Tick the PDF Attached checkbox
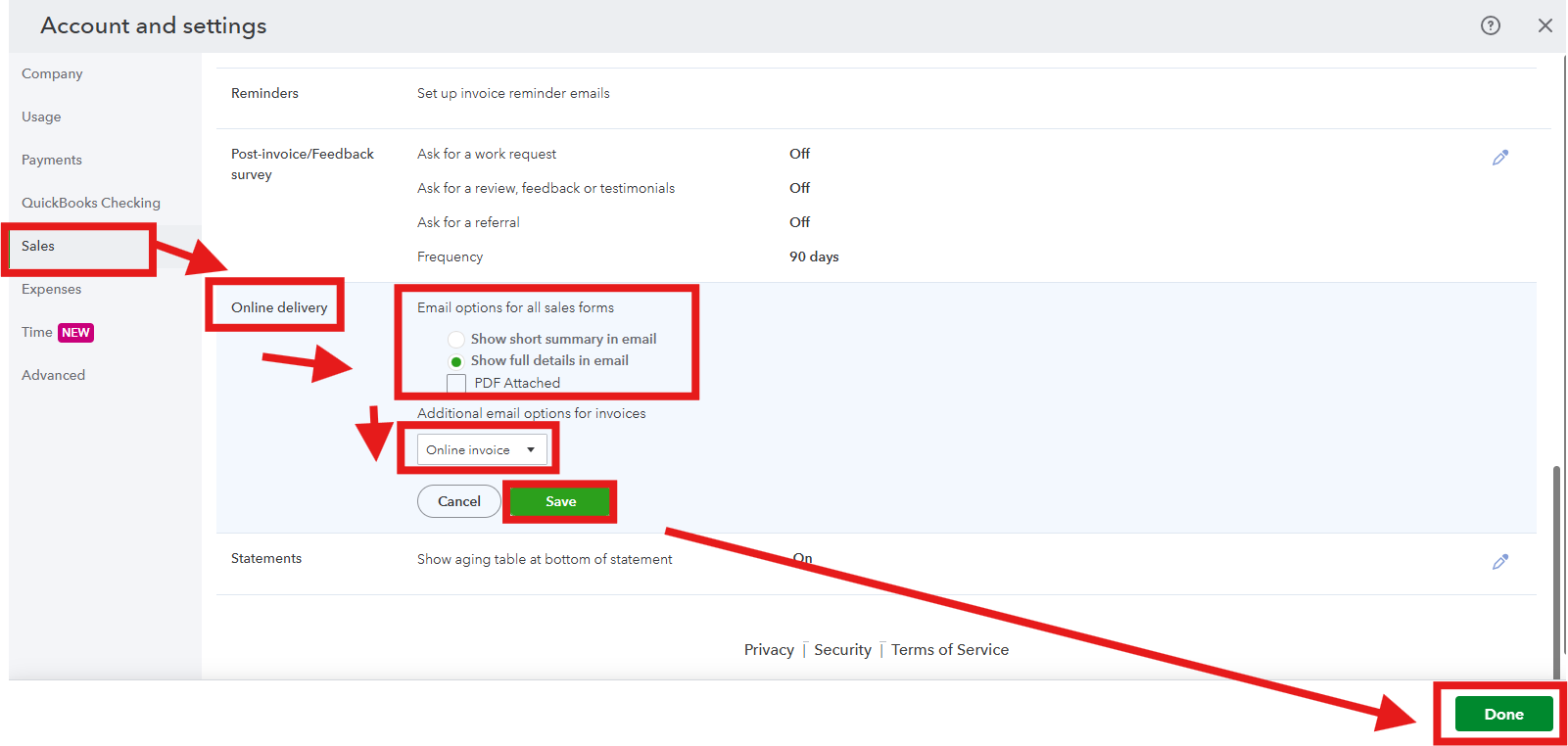Image resolution: width=1568 pixels, height=746 pixels. [x=456, y=383]
